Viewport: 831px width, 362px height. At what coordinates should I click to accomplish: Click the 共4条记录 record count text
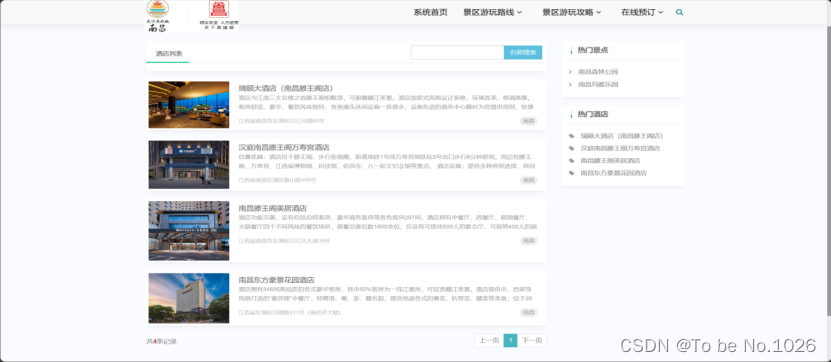pos(162,342)
